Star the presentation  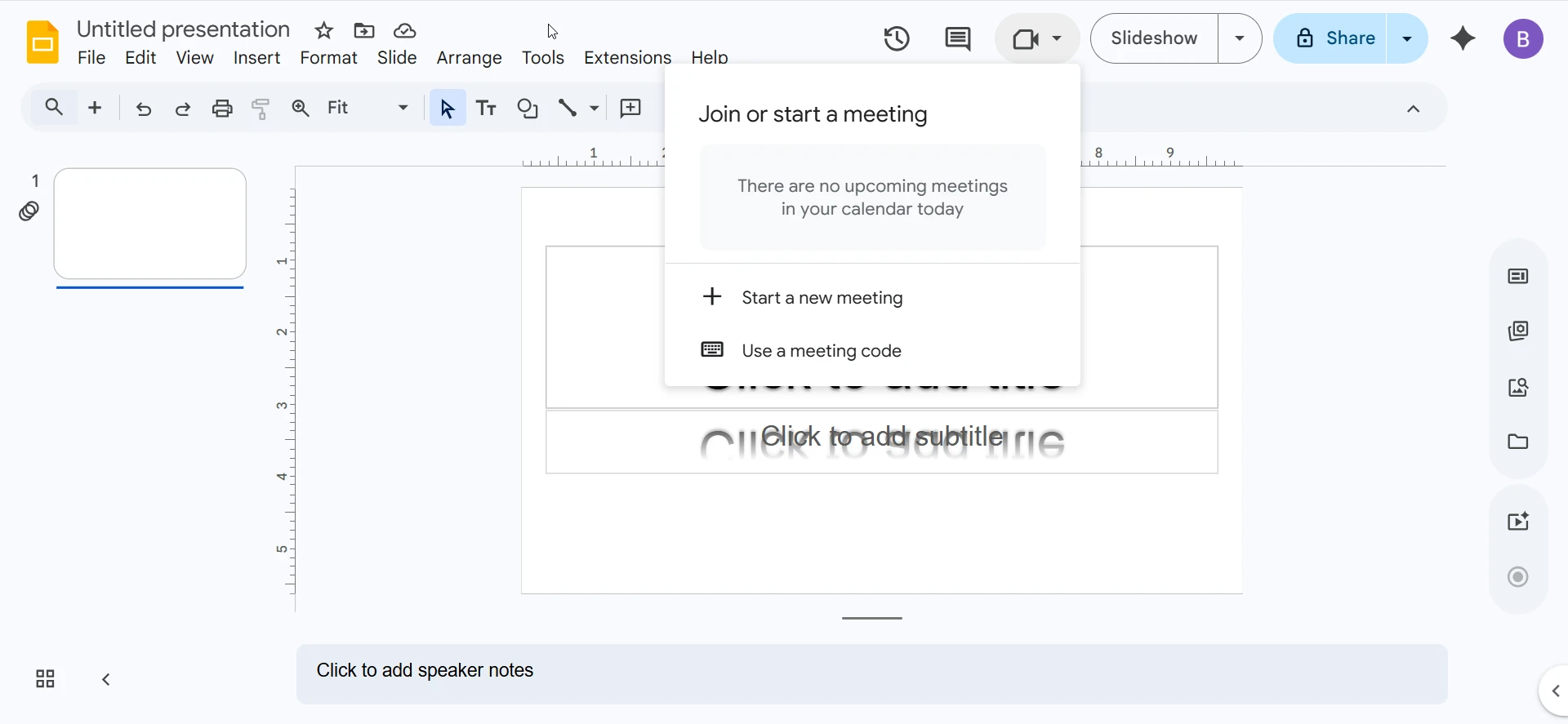click(x=324, y=31)
